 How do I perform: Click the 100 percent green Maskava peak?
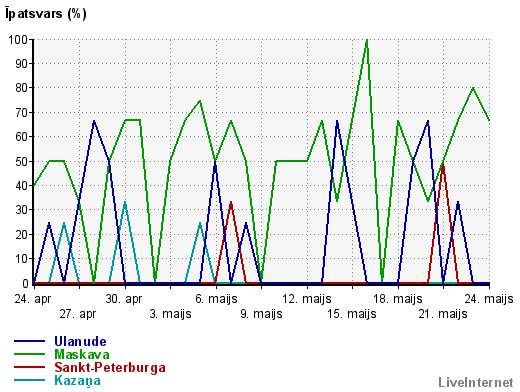pos(367,40)
